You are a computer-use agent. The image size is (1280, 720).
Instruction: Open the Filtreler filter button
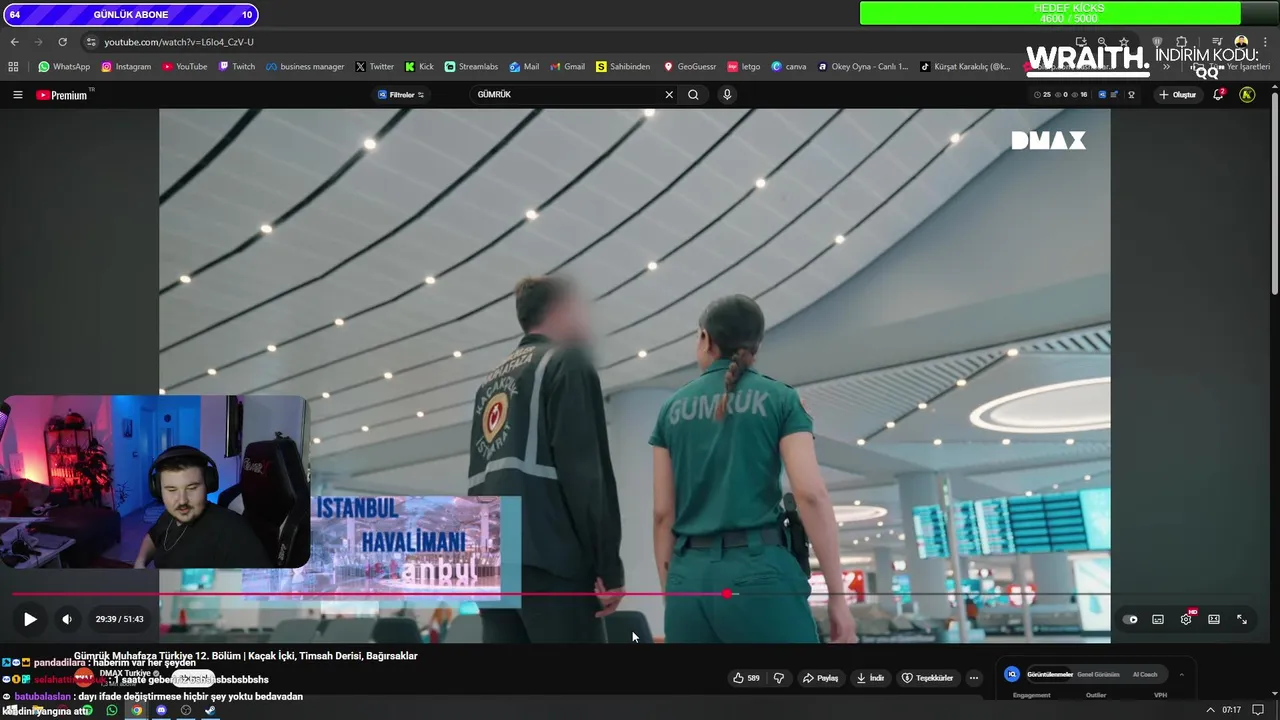(401, 95)
